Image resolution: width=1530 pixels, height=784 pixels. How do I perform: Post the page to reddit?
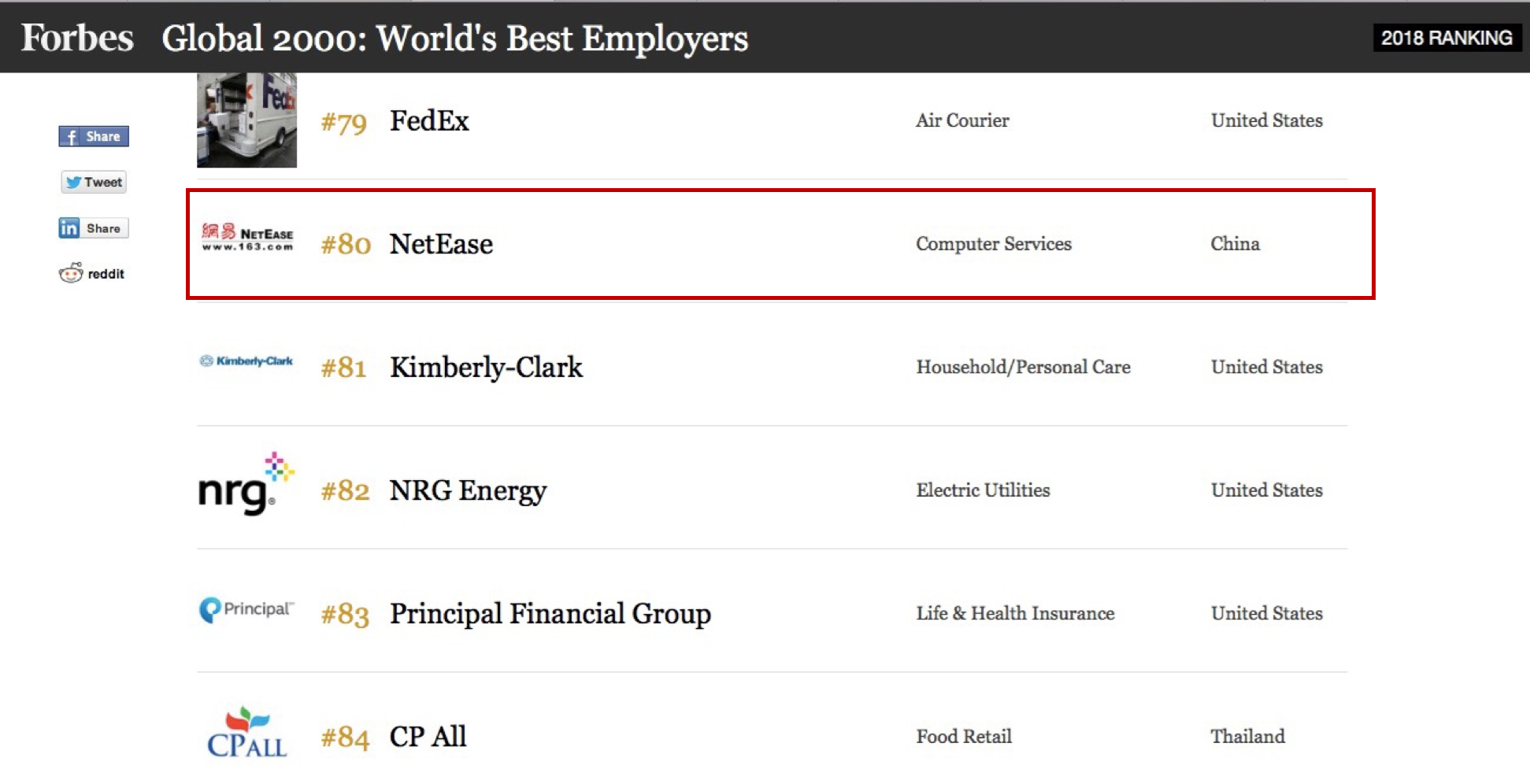[91, 273]
